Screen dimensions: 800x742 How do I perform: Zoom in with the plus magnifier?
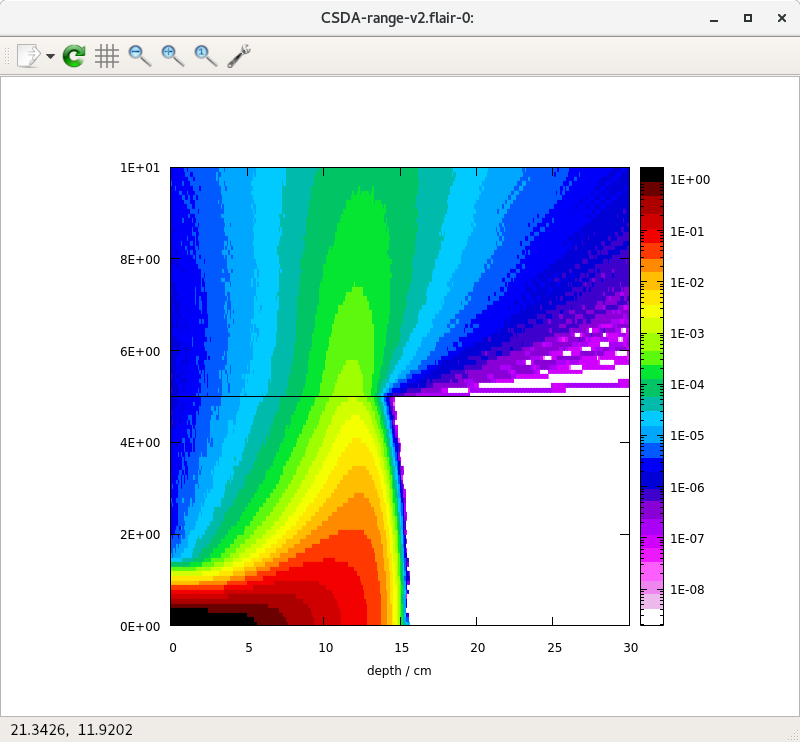tap(173, 56)
